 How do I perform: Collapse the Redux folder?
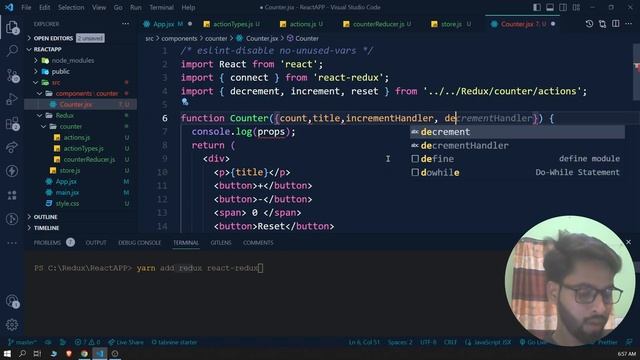click(64, 116)
